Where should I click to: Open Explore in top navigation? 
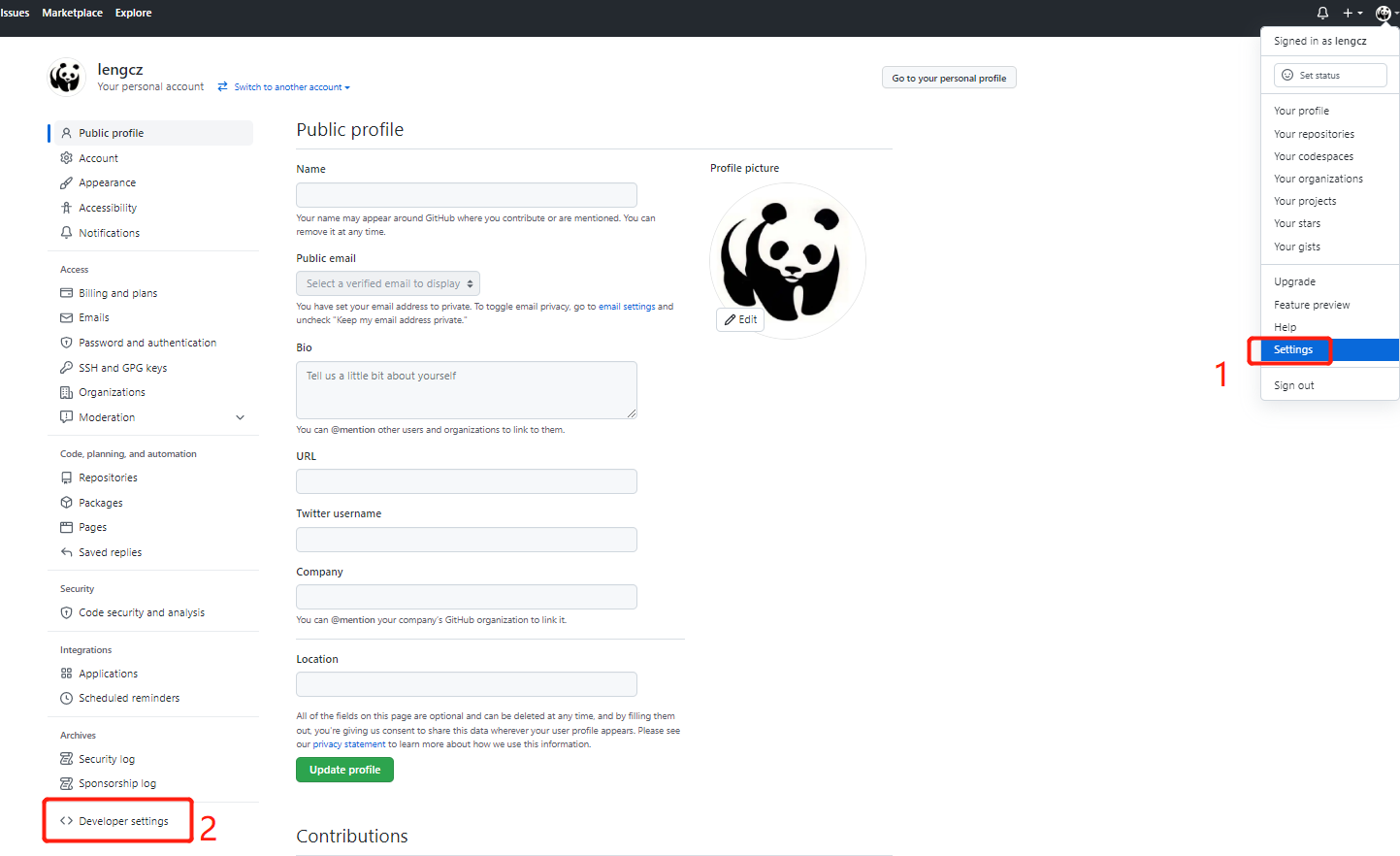133,13
